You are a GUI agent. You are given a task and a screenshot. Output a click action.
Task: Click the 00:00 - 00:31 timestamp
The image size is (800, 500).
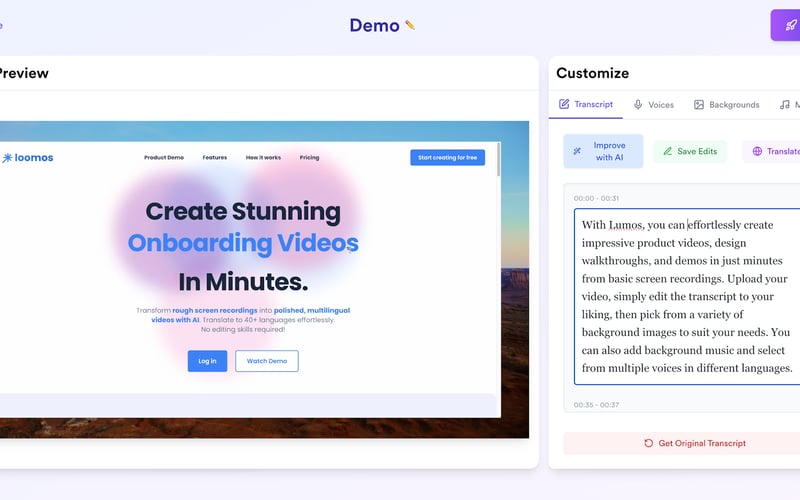tap(596, 198)
